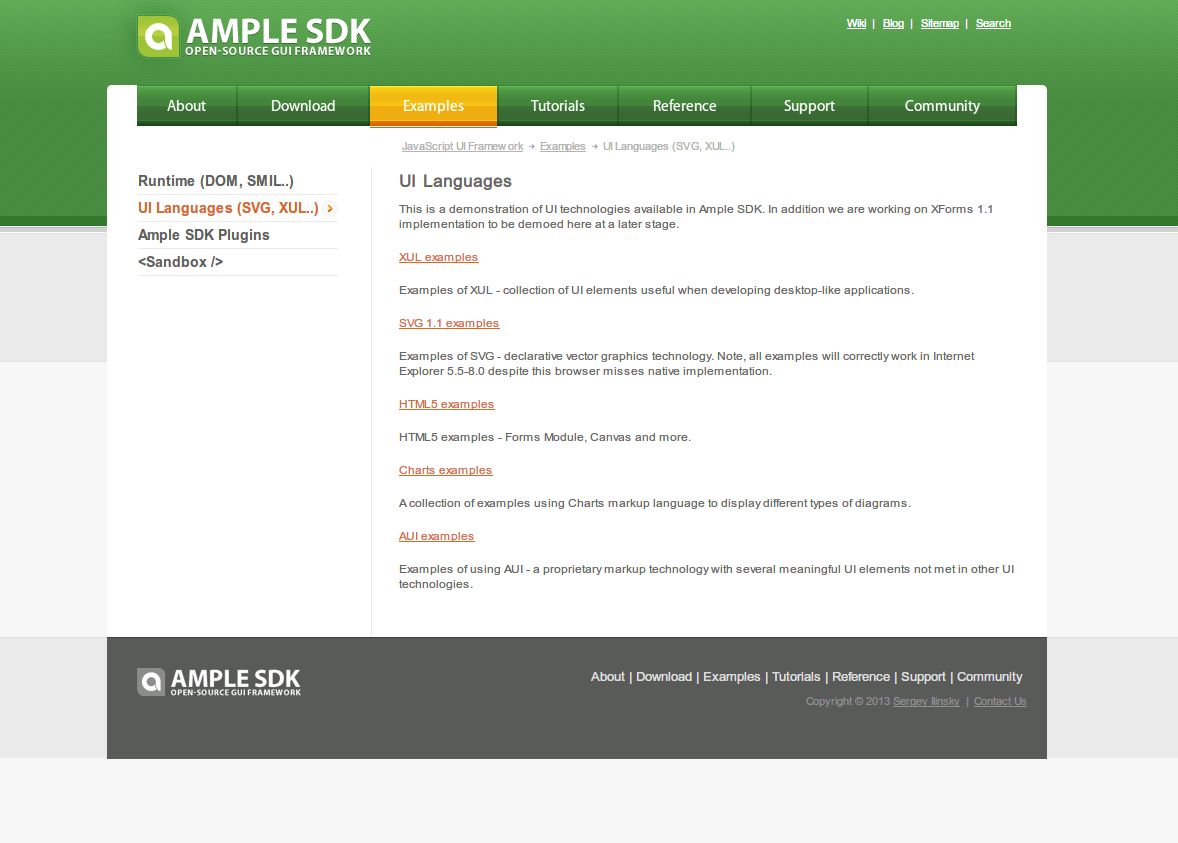This screenshot has width=1178, height=843.
Task: Switch to the Reference tab
Action: pyautogui.click(x=684, y=105)
